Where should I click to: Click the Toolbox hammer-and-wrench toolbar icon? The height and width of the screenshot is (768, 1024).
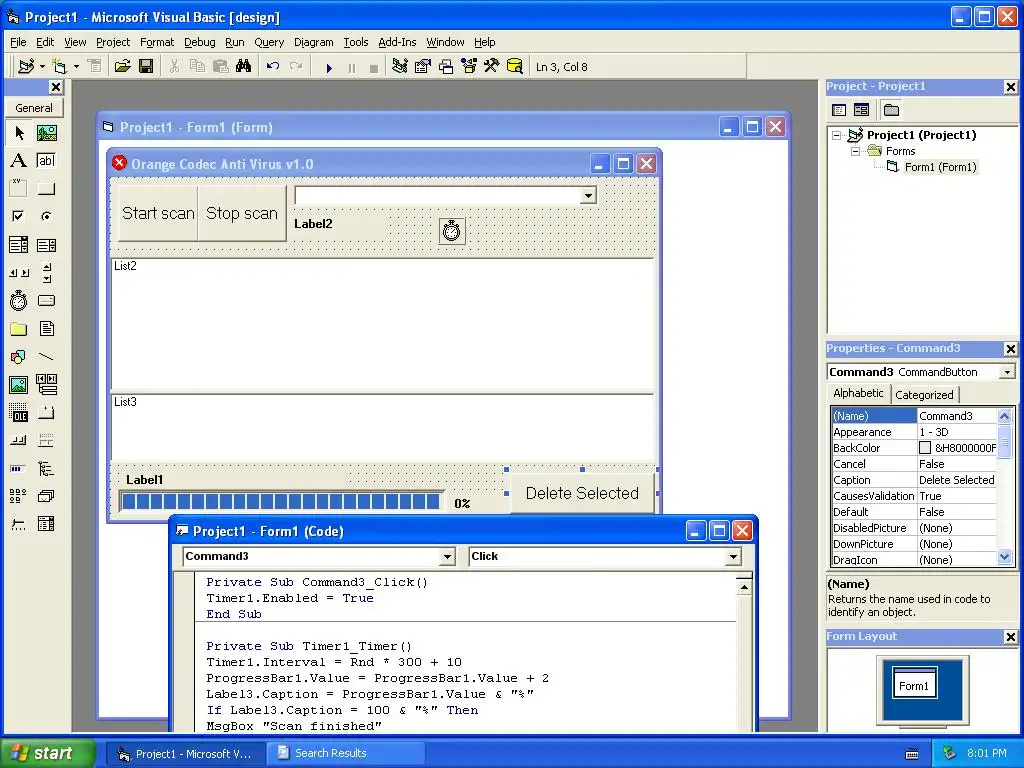coord(491,67)
